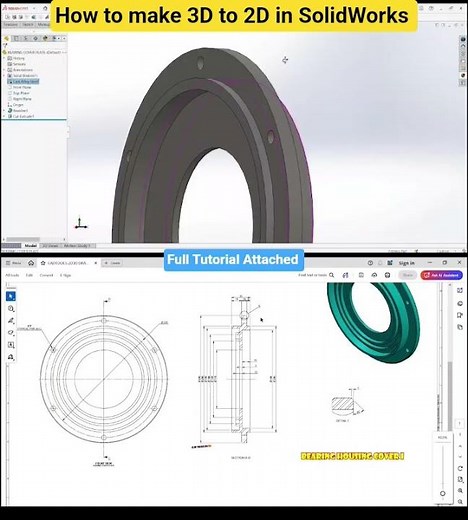Click Sign in at top of Acrobat

406,263
